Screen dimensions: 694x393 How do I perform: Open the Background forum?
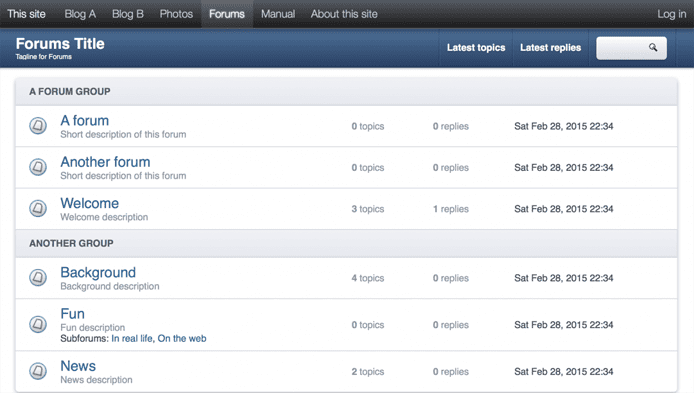click(x=98, y=272)
